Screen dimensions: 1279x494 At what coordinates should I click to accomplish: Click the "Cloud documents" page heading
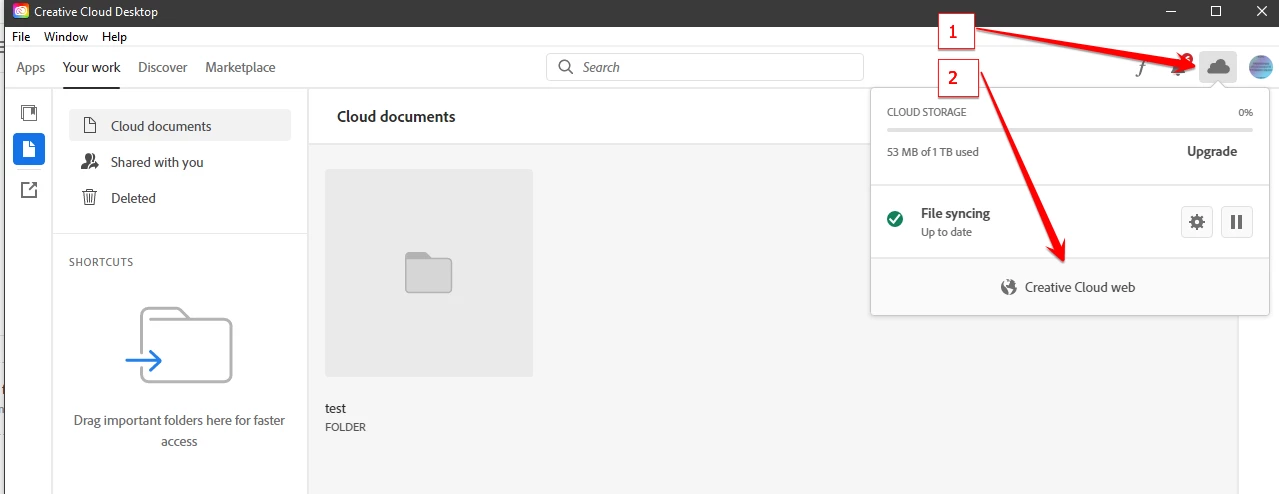pyautogui.click(x=396, y=117)
